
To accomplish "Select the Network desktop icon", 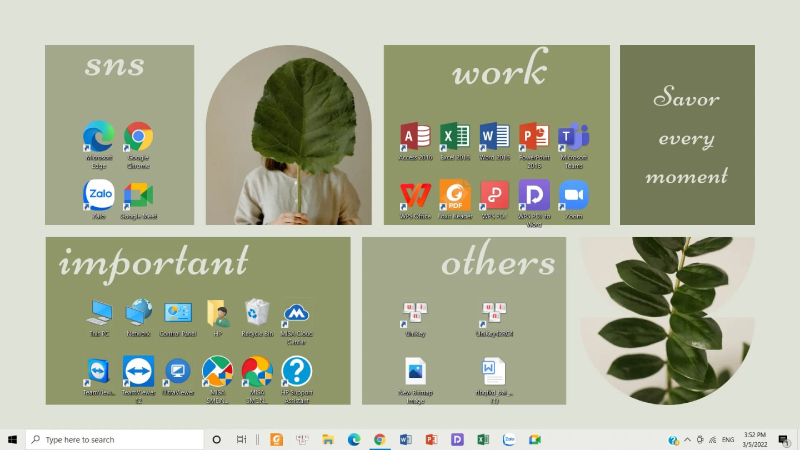I will click(x=138, y=317).
